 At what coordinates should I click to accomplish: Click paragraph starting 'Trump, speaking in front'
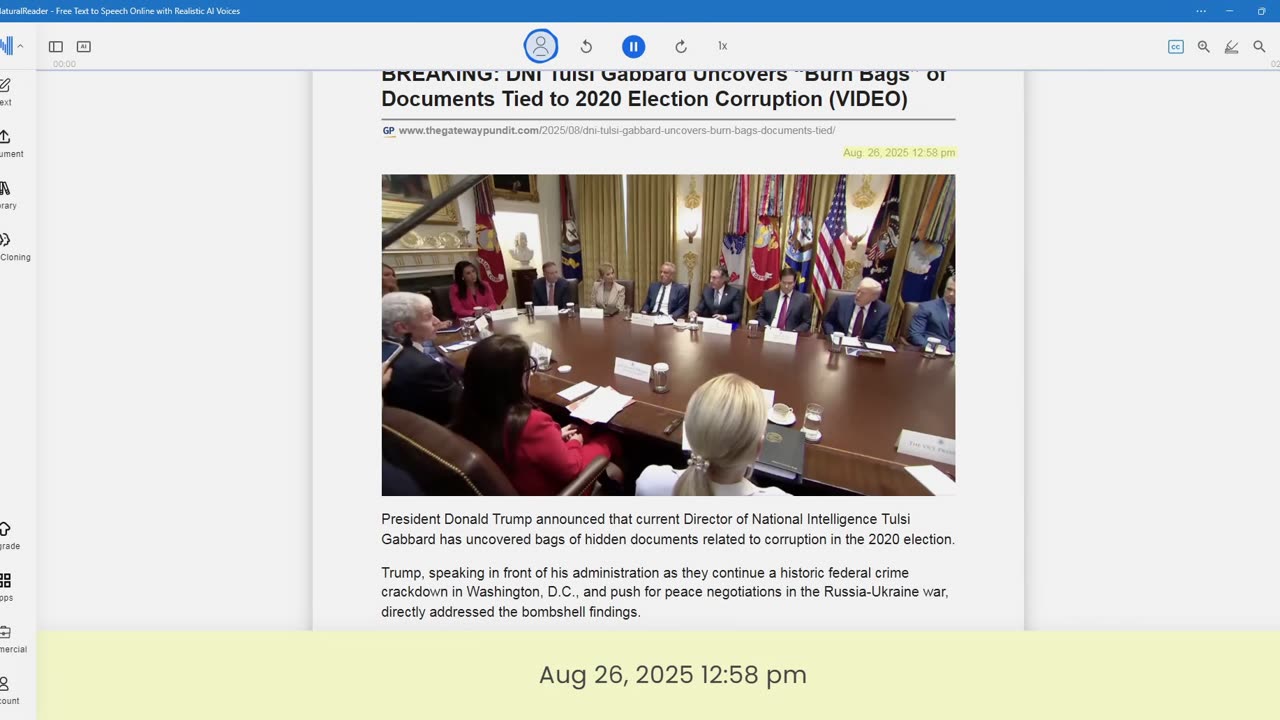(x=665, y=592)
